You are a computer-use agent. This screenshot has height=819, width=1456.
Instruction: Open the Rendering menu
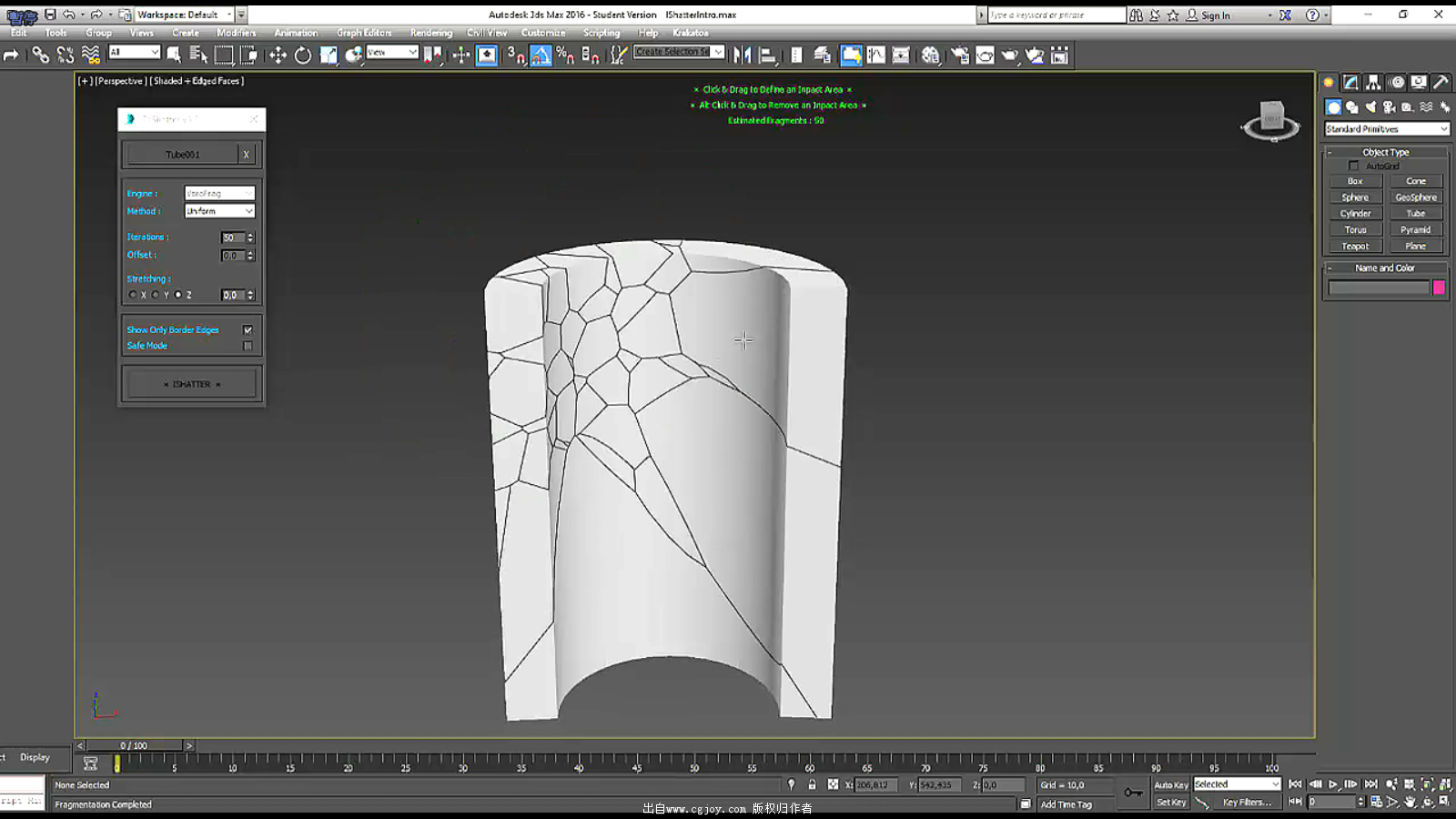[x=430, y=33]
